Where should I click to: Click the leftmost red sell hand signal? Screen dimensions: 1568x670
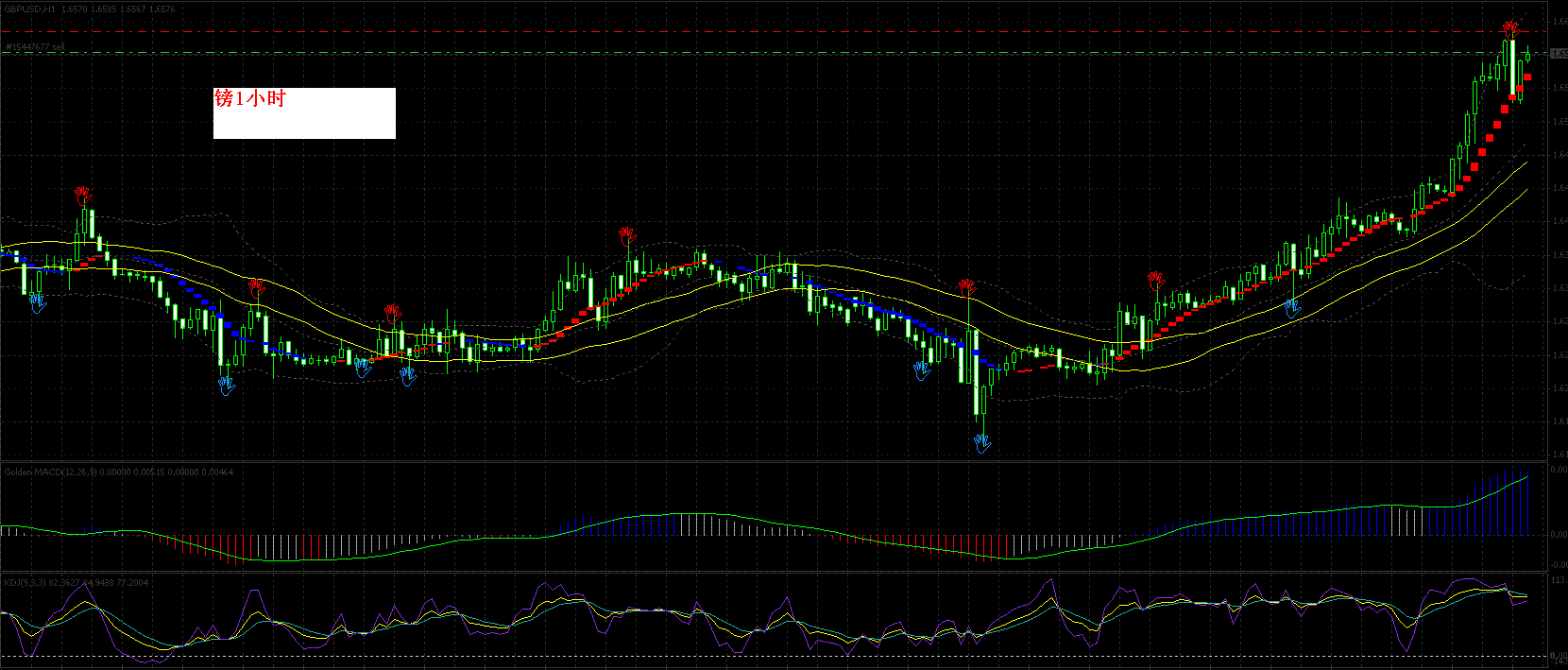click(84, 197)
